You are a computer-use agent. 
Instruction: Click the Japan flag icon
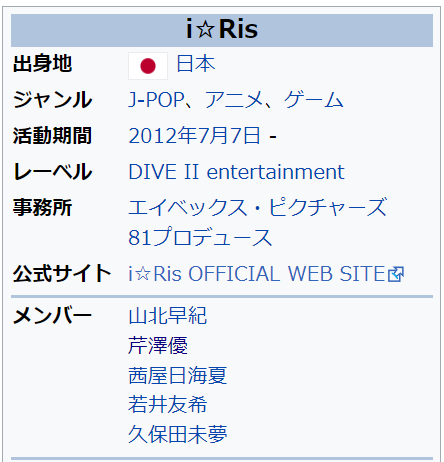[x=148, y=66]
